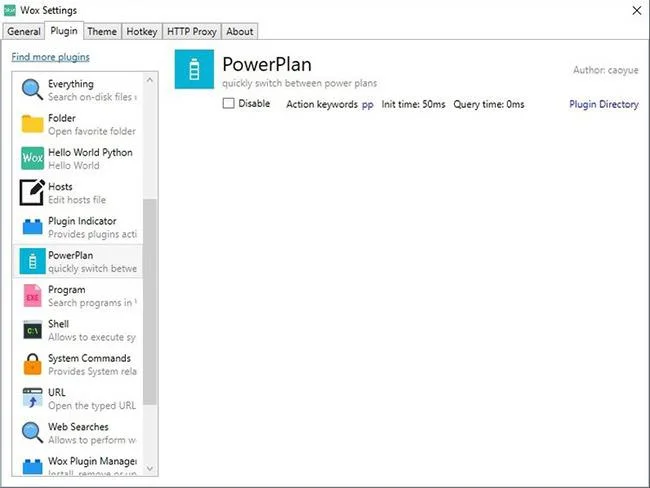The width and height of the screenshot is (650, 488).
Task: Select the Hello World Python plugin name
Action: pyautogui.click(x=90, y=153)
